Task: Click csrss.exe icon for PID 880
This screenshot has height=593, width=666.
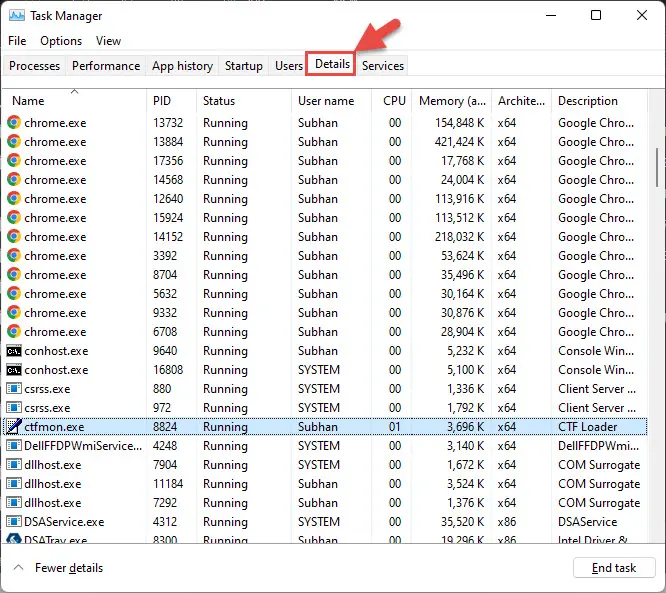Action: 14,389
